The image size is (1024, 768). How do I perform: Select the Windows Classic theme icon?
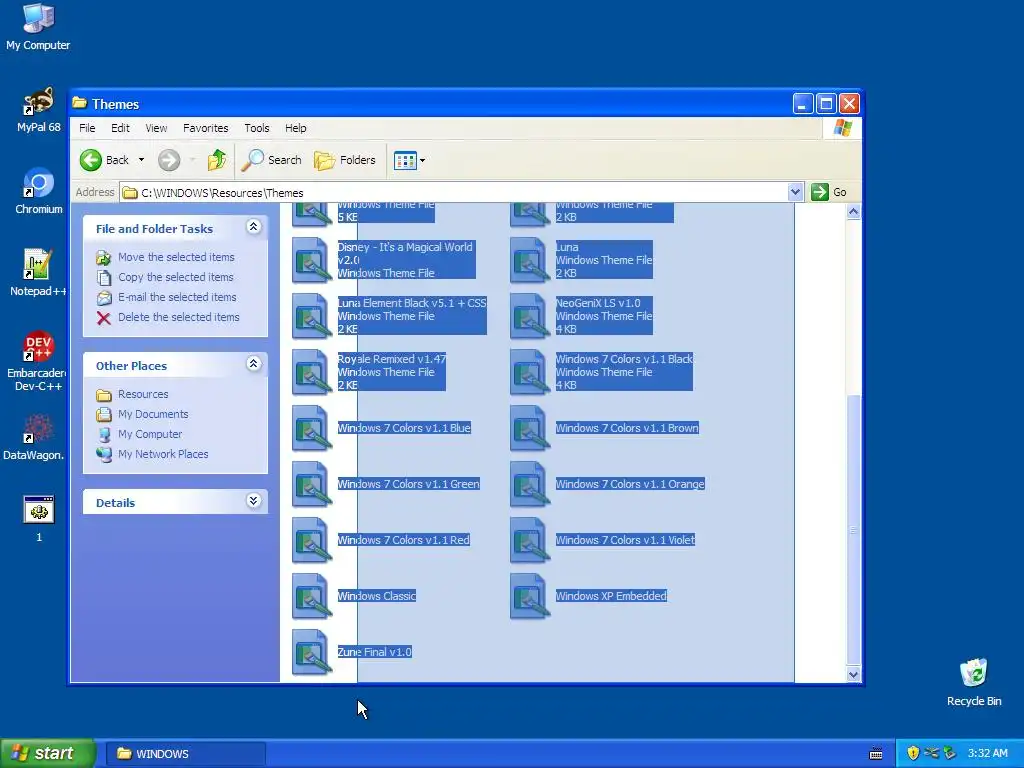[x=312, y=596]
